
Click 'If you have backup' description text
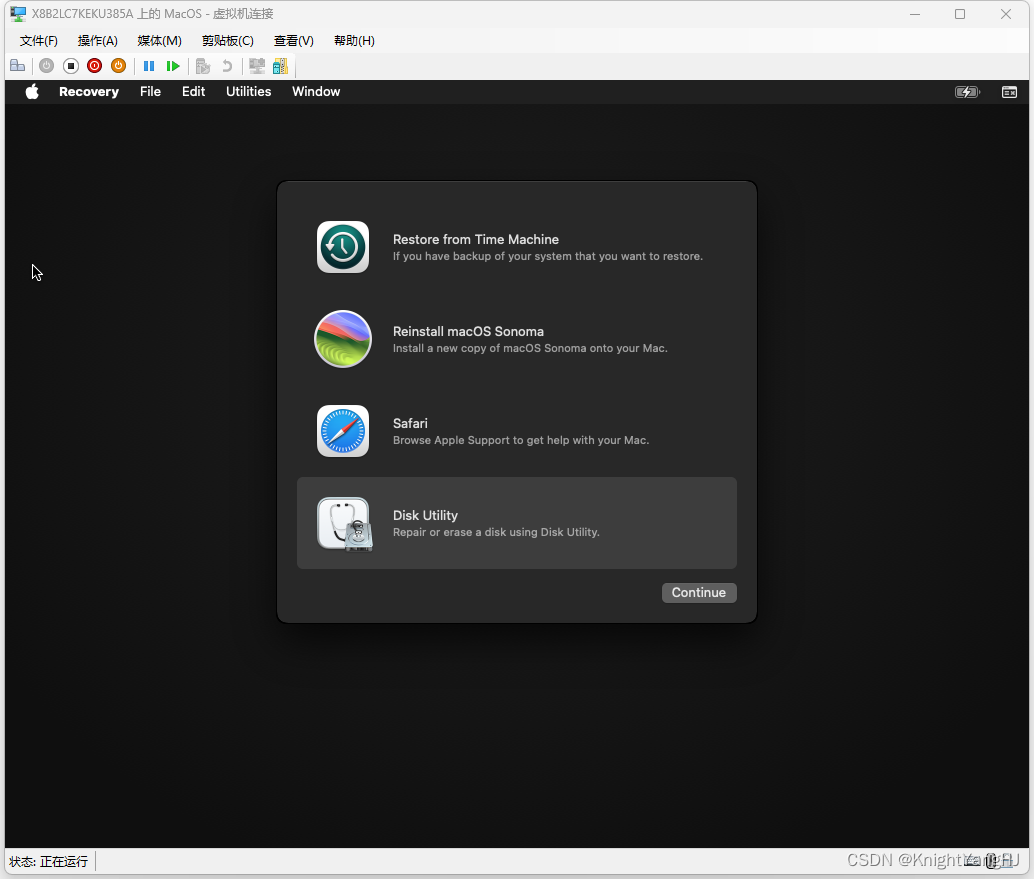(x=548, y=256)
